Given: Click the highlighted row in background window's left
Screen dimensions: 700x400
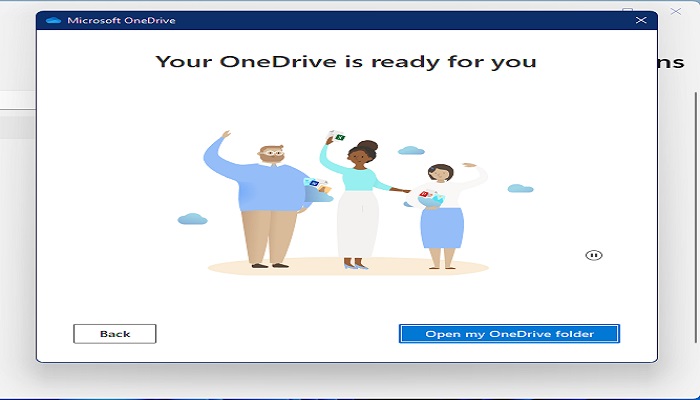Looking at the screenshot, I should tap(17, 127).
